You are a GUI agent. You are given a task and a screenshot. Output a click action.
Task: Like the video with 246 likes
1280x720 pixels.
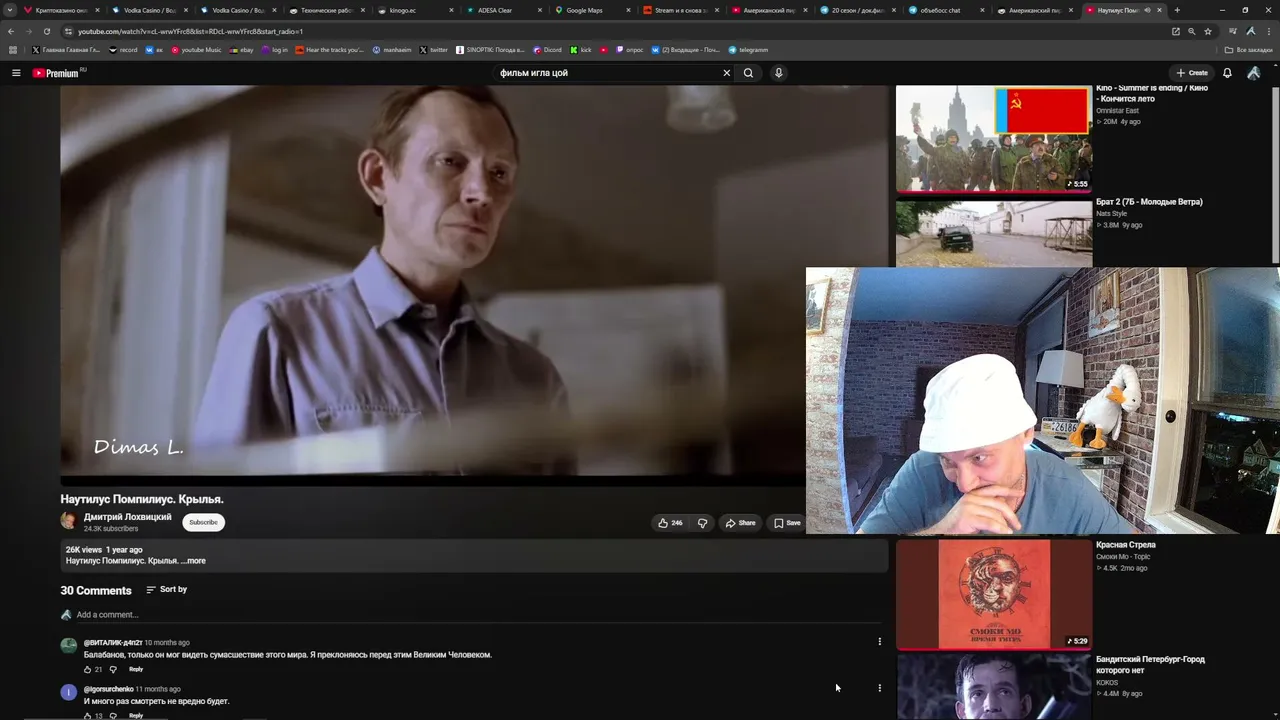coord(670,523)
